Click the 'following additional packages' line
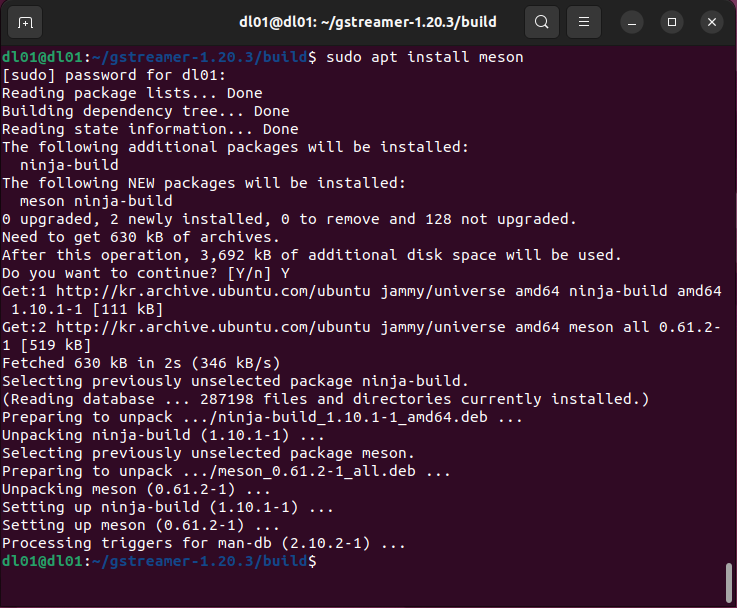This screenshot has width=737, height=608. click(x=235, y=147)
